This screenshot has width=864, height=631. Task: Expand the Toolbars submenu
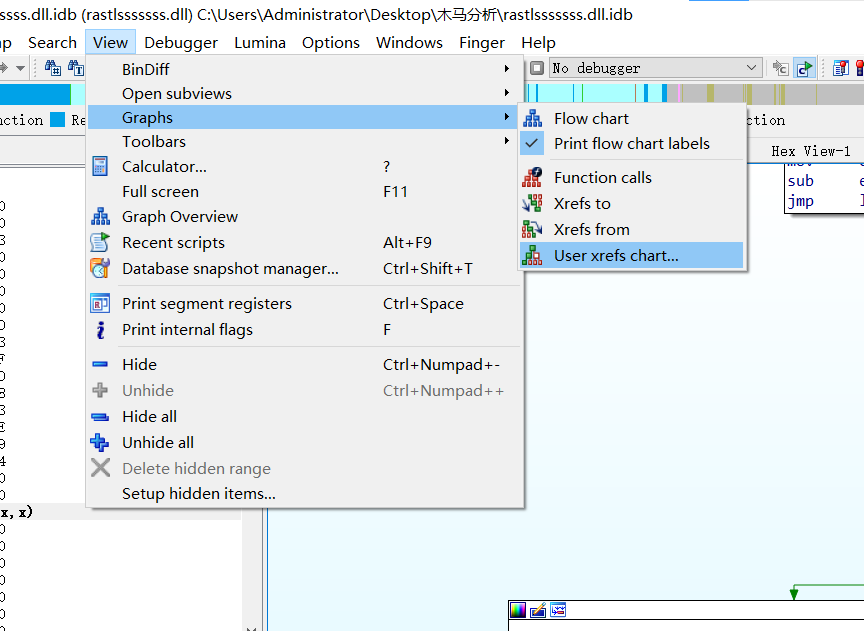coord(506,141)
